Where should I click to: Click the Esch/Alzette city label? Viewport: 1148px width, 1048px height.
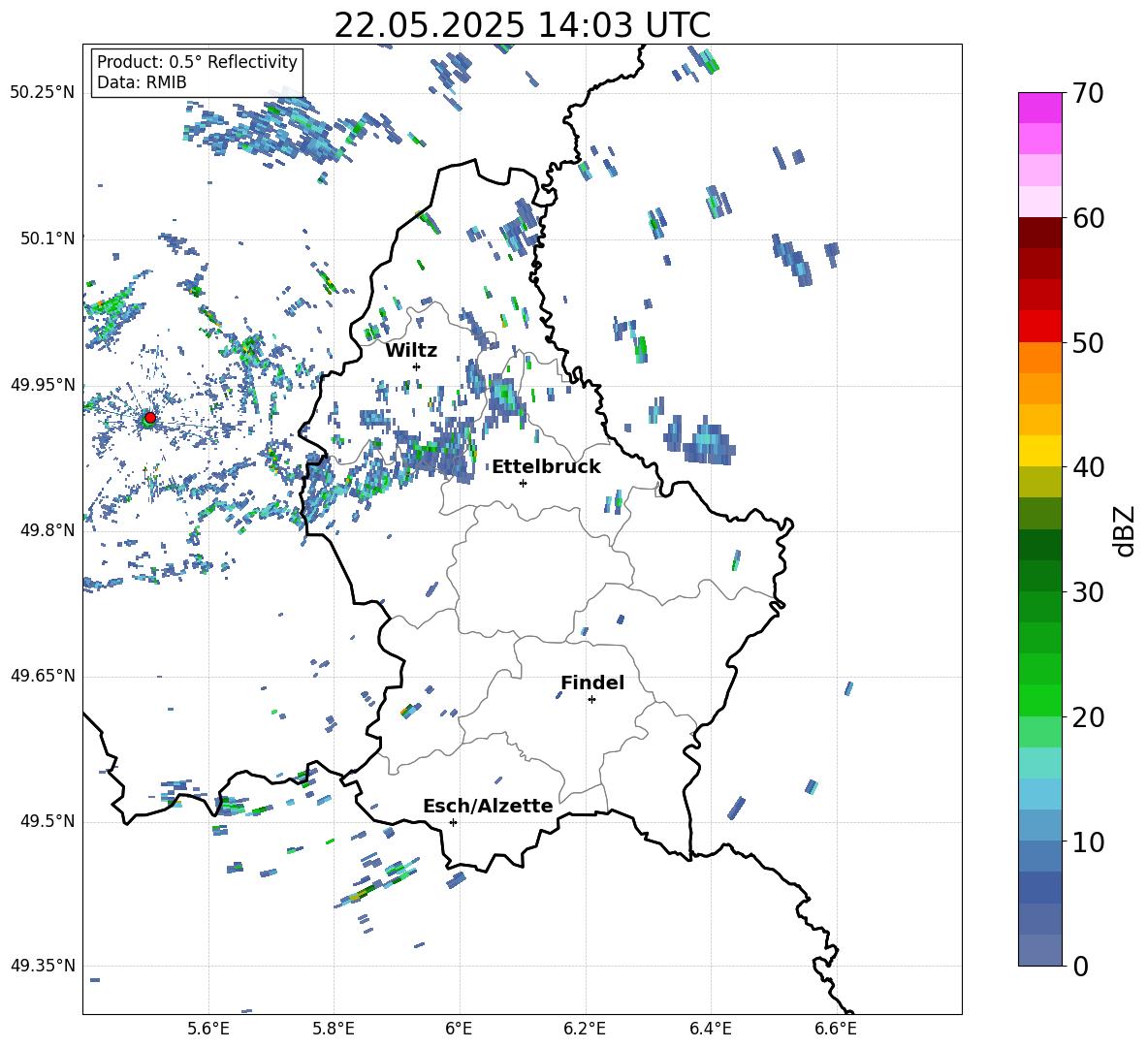488,806
